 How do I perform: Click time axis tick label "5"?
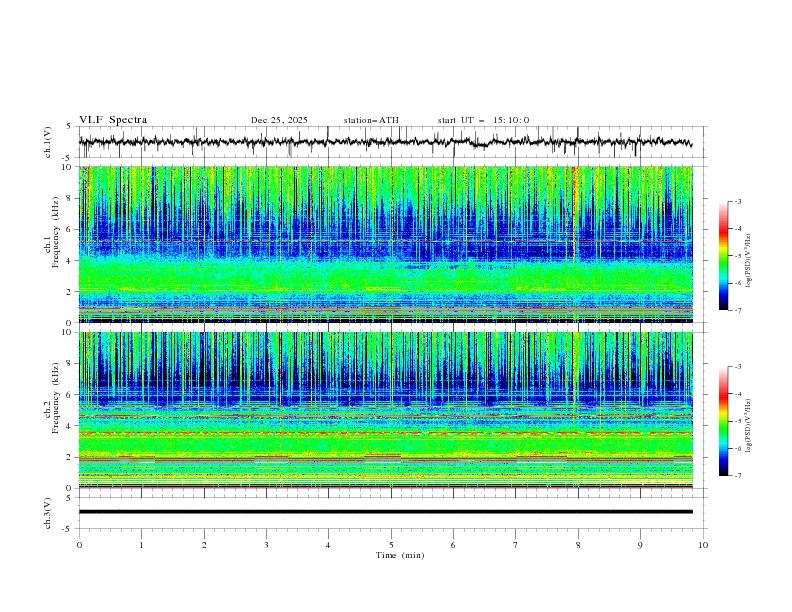pos(391,545)
